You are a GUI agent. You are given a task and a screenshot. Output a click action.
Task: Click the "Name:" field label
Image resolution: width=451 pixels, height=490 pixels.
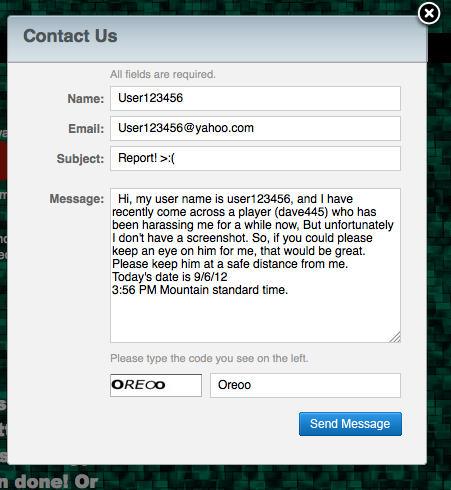(86, 99)
